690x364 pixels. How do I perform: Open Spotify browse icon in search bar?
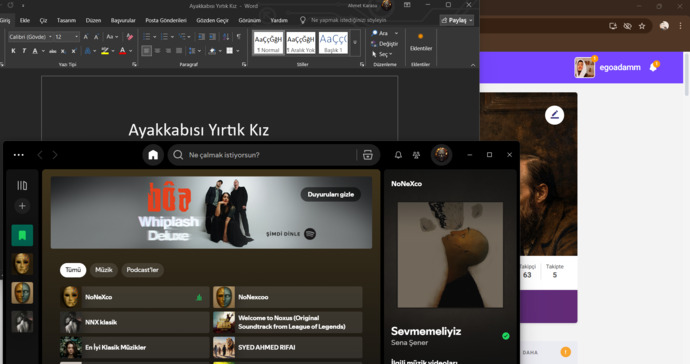(x=367, y=155)
